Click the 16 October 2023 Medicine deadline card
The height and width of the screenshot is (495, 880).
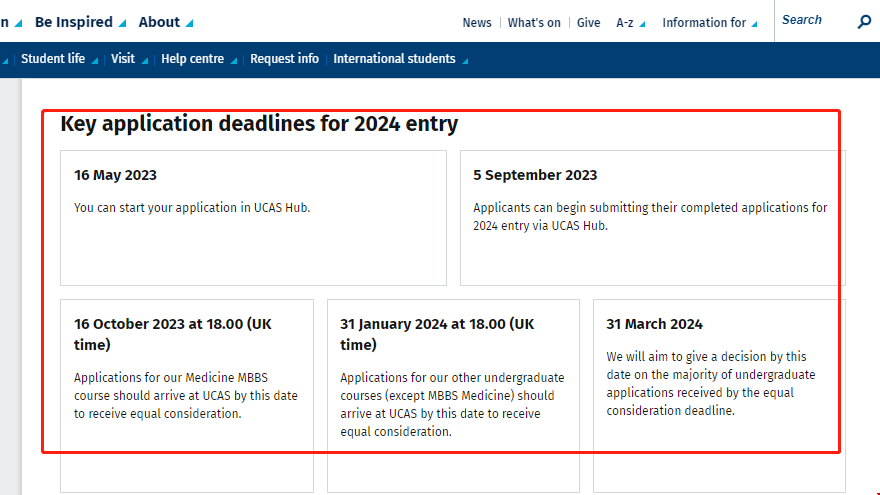click(x=187, y=395)
